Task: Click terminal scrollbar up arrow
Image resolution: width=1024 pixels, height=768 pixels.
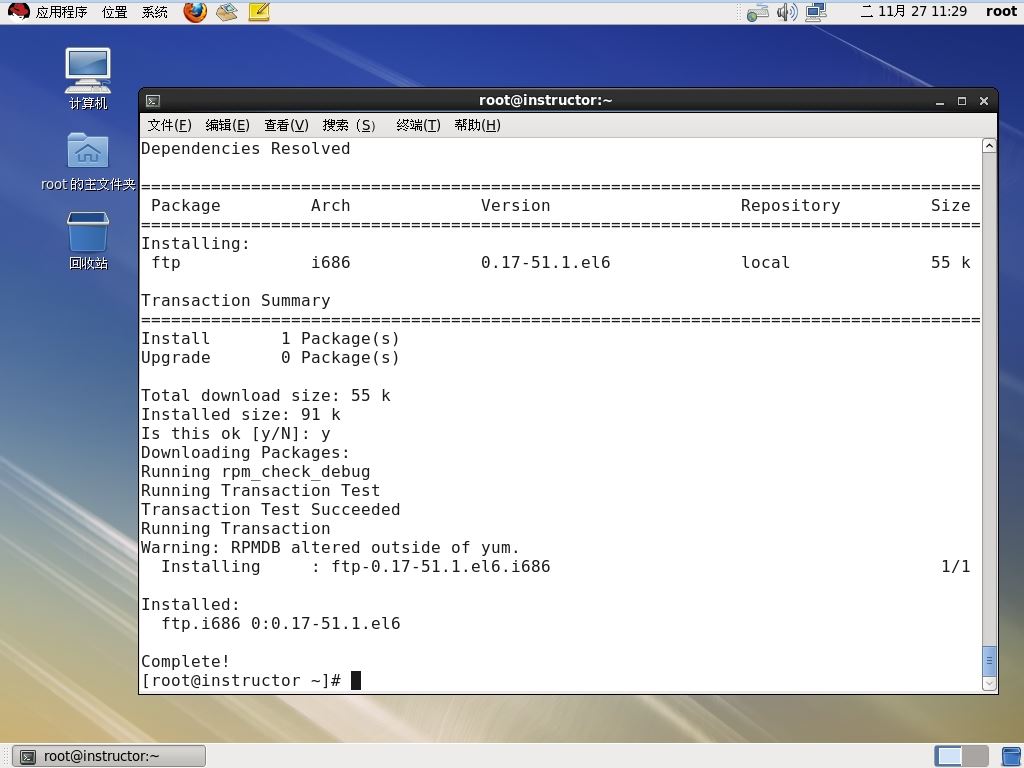Action: pyautogui.click(x=989, y=146)
